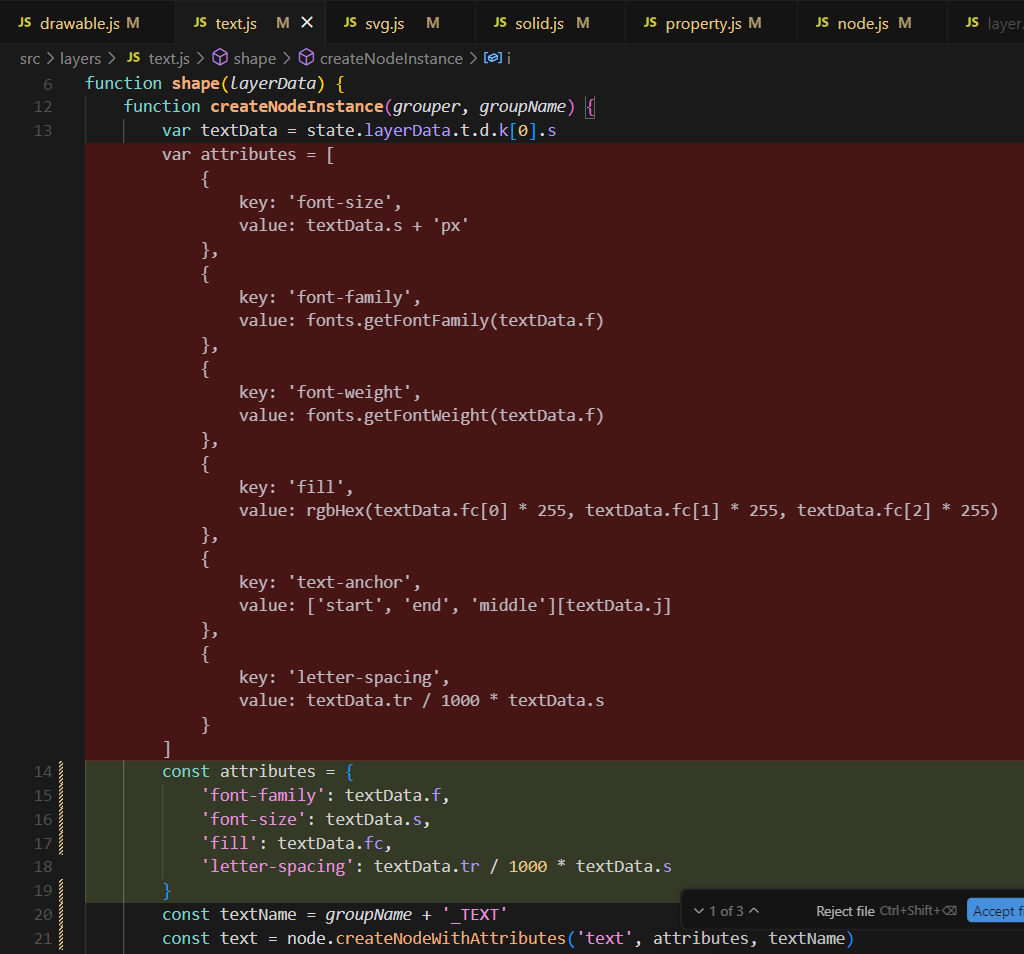Click the variable icon before 'i' breadcrumb

point(491,59)
